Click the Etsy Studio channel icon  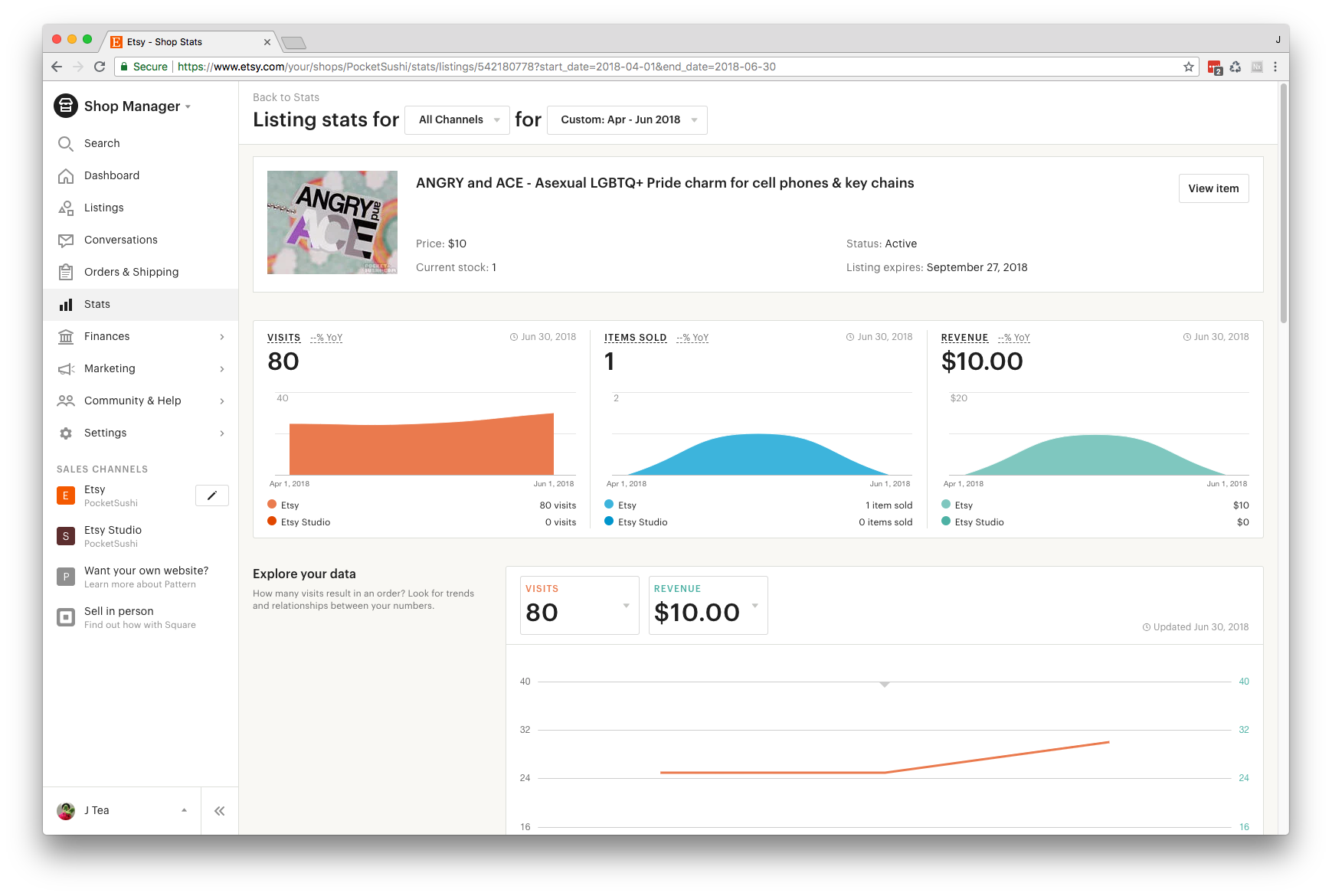tap(66, 536)
